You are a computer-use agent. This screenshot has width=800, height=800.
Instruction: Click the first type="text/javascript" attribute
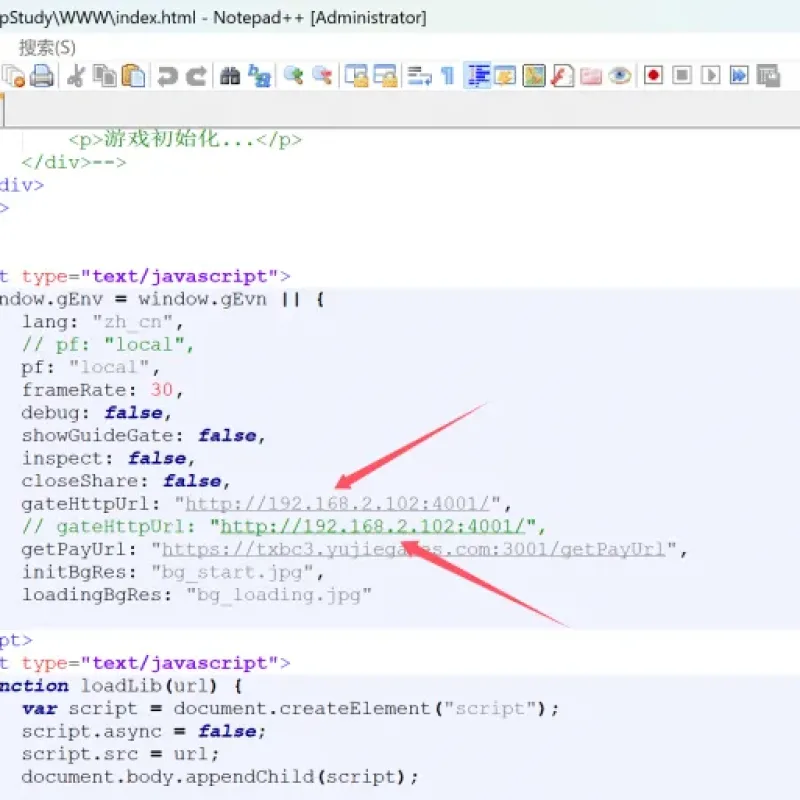point(150,277)
